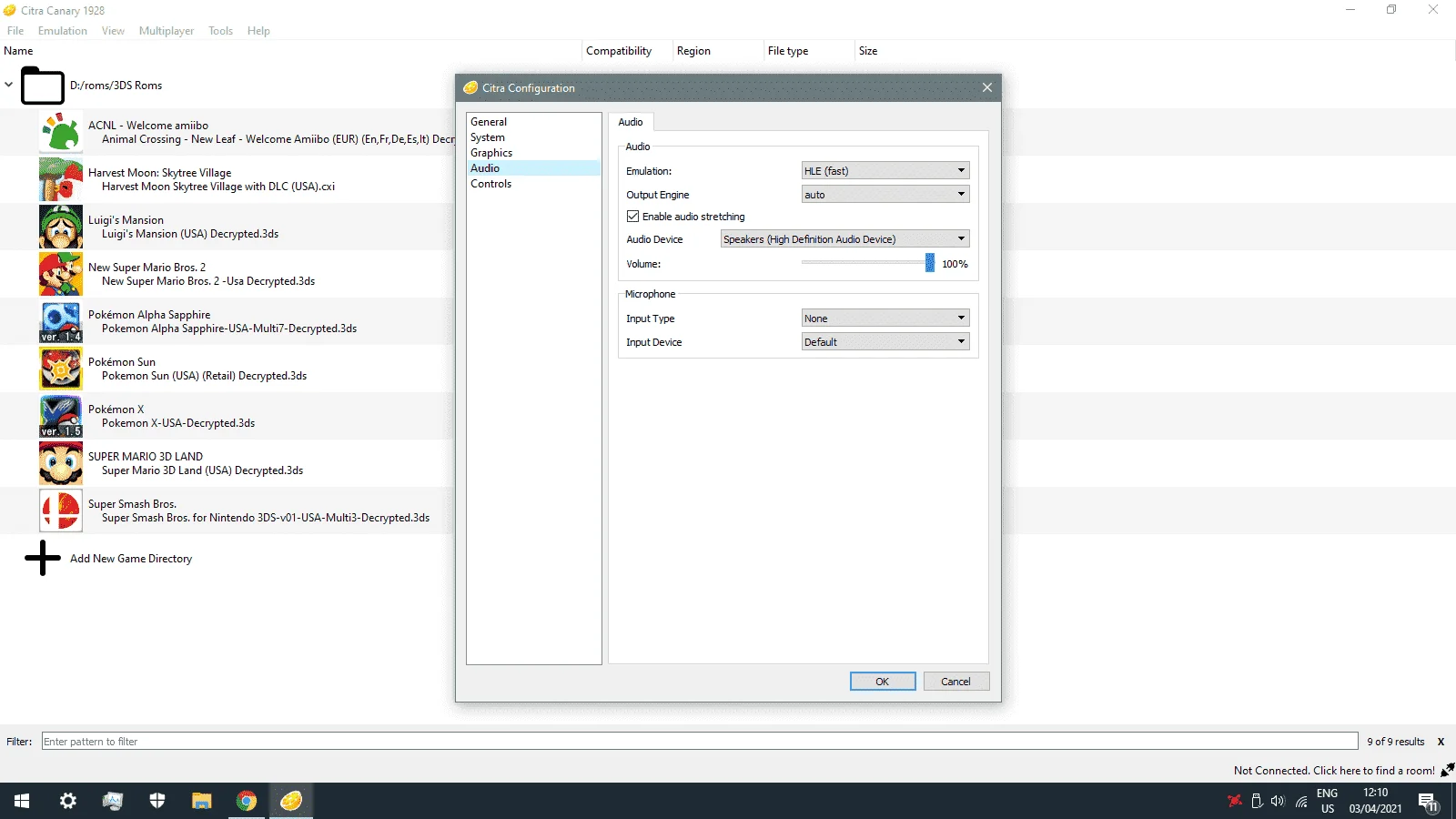
Task: Open File Explorer from the taskbar
Action: (202, 801)
